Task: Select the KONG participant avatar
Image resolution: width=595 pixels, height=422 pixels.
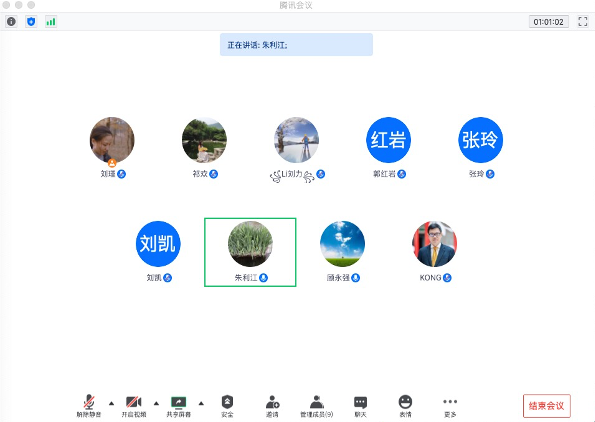Action: tap(434, 244)
